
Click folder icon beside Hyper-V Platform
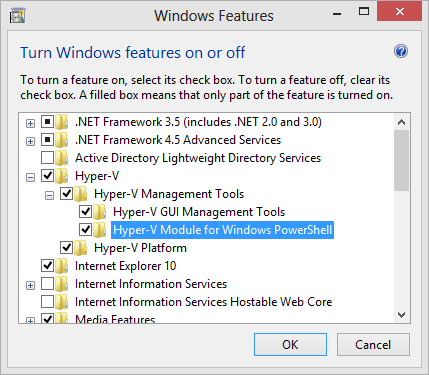pos(81,248)
